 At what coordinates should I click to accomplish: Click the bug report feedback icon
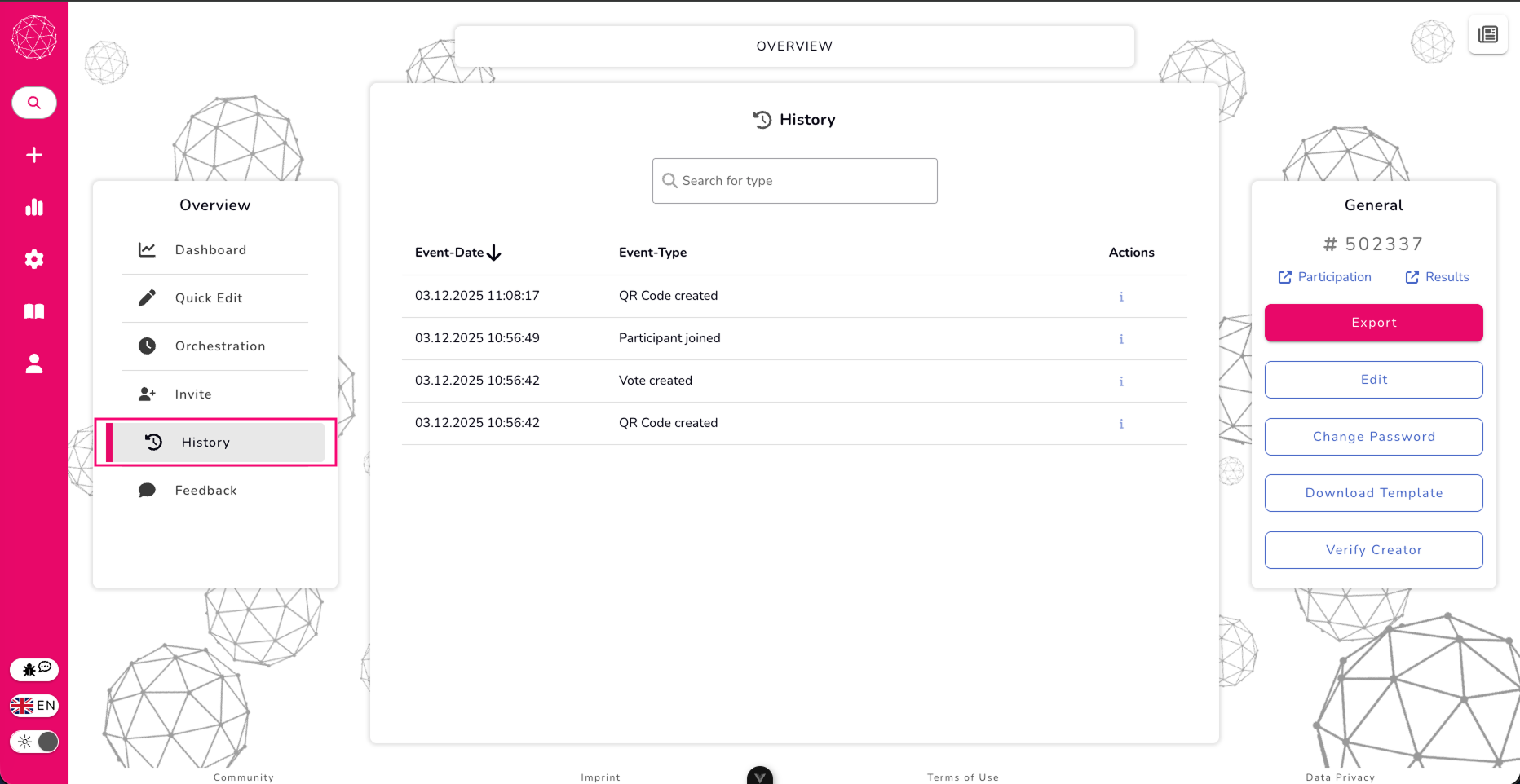(34, 669)
